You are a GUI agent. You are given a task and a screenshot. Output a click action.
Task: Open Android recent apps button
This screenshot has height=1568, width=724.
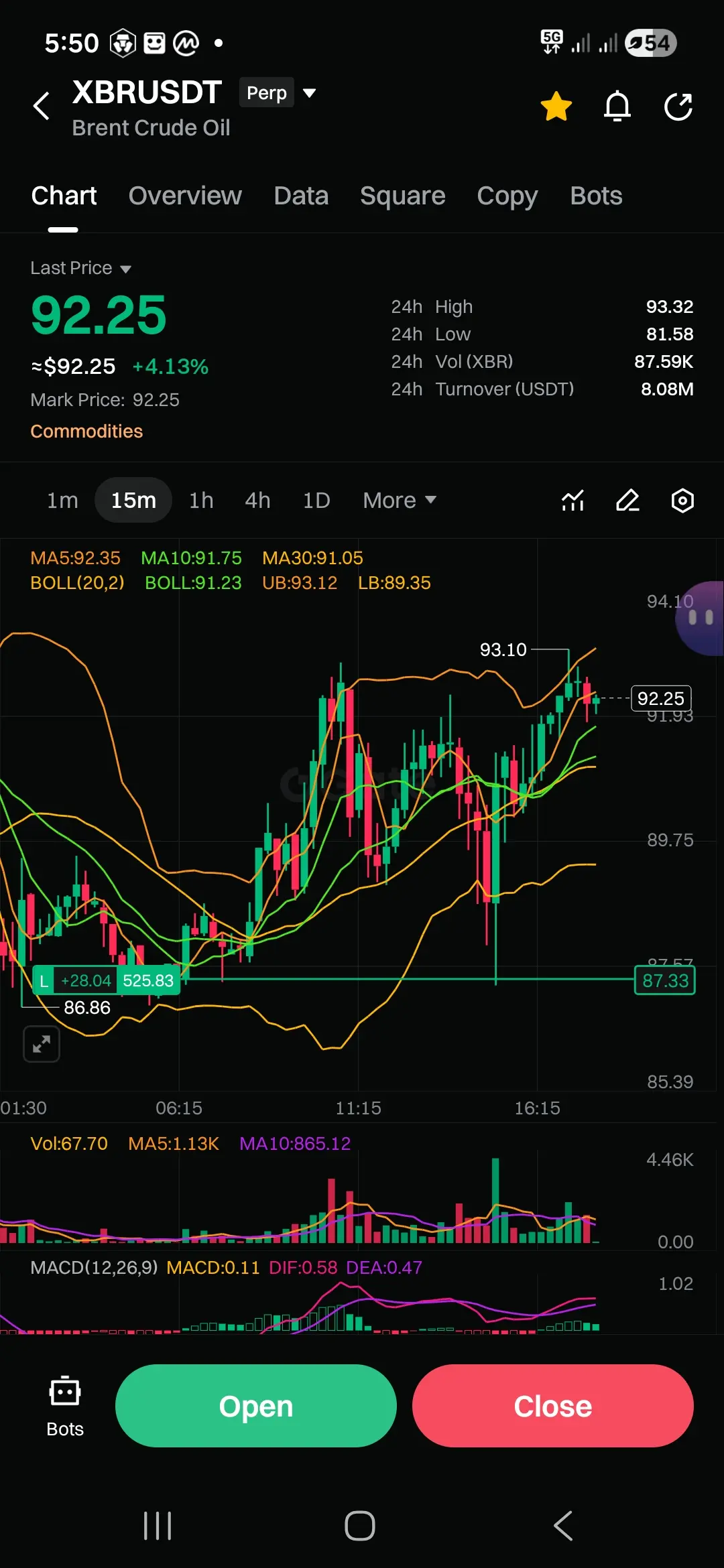coord(158,1526)
